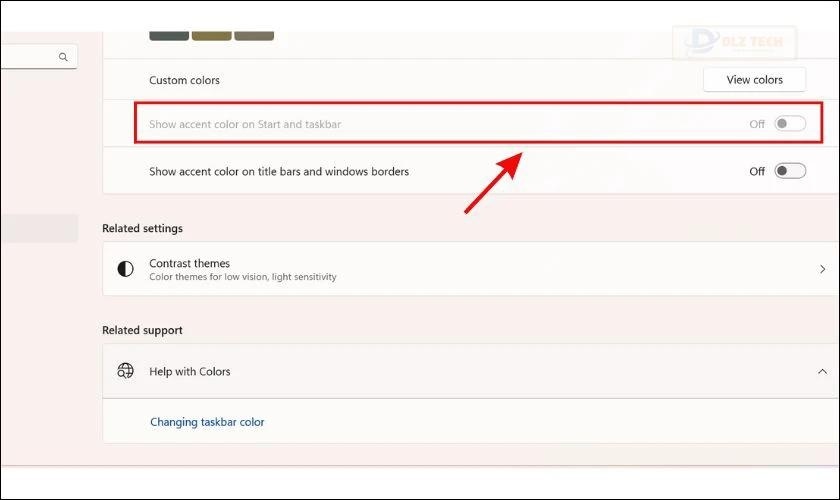Image resolution: width=840 pixels, height=500 pixels.
Task: Enable accent color on title bars and windows borders
Action: 789,171
